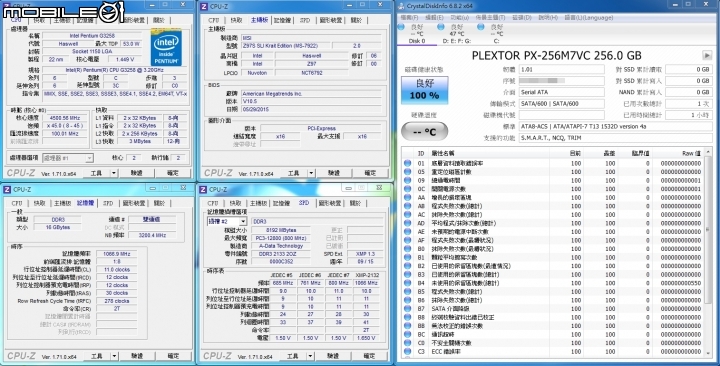
Task: Click 工具 Tools button in Memory CPU-Z window
Action: point(96,356)
